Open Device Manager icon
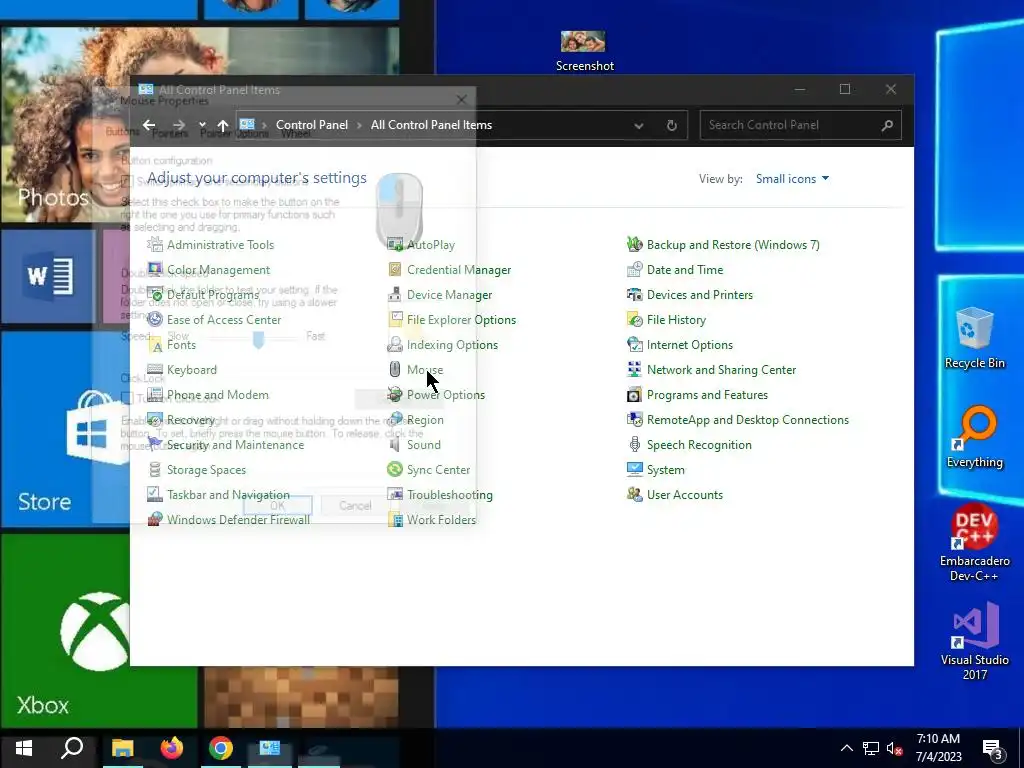The image size is (1024, 768). pyautogui.click(x=394, y=295)
